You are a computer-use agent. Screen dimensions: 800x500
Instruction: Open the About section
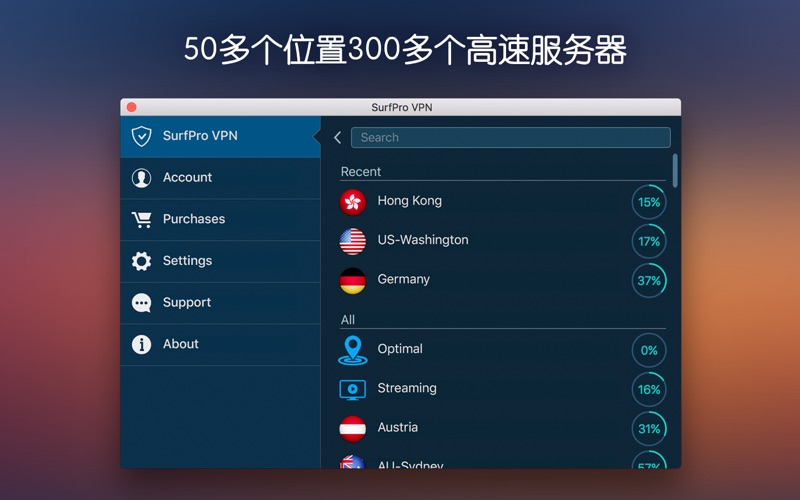(x=220, y=344)
